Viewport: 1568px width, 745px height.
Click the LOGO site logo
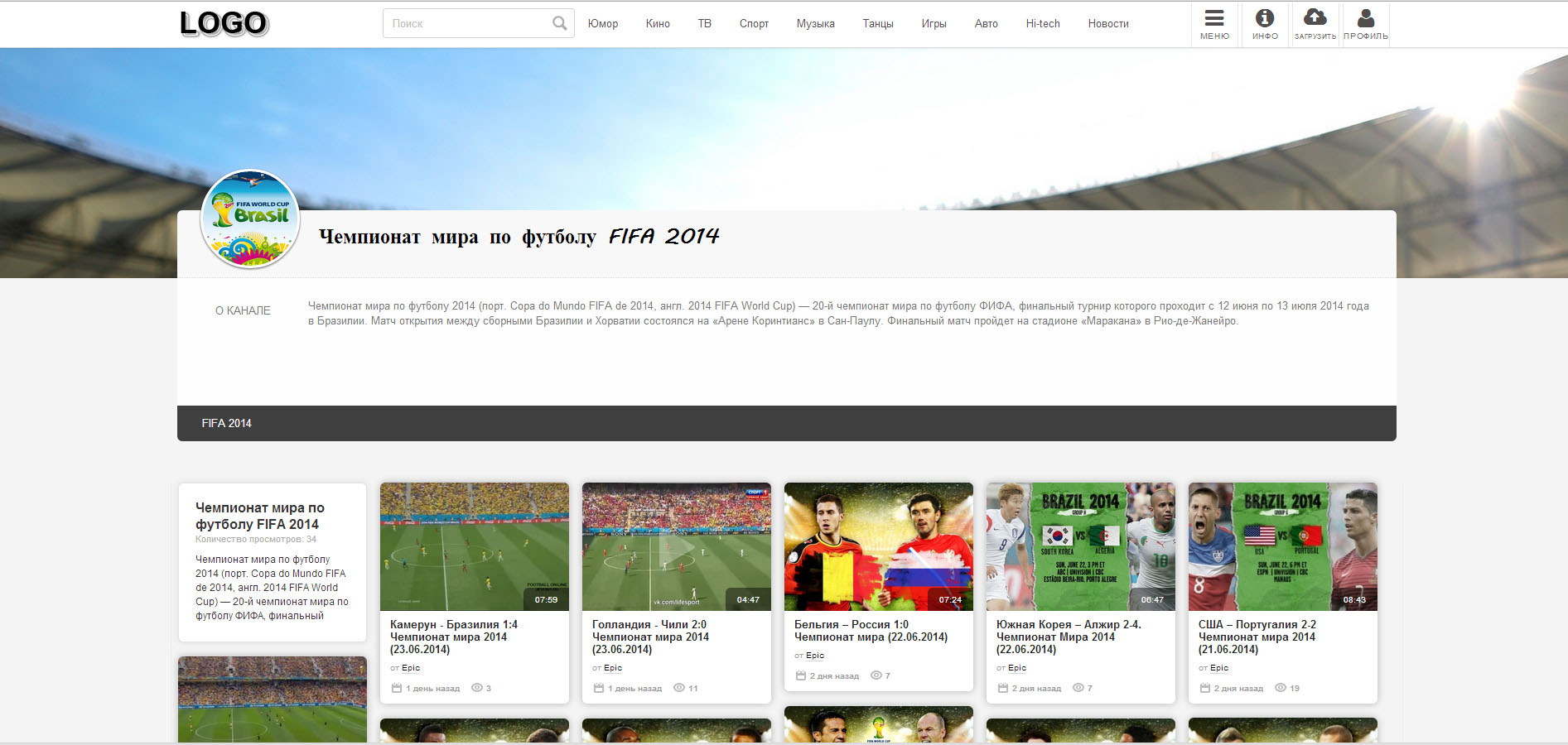(x=224, y=23)
